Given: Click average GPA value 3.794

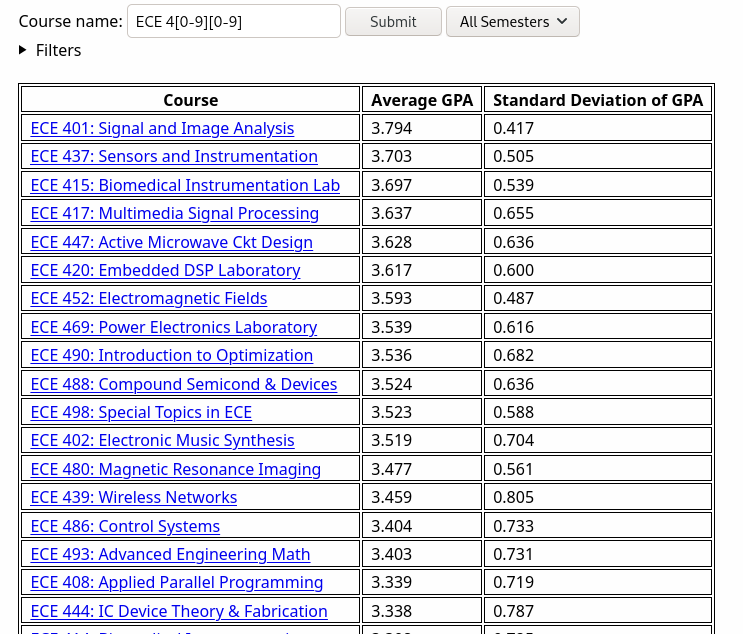Looking at the screenshot, I should [x=391, y=128].
